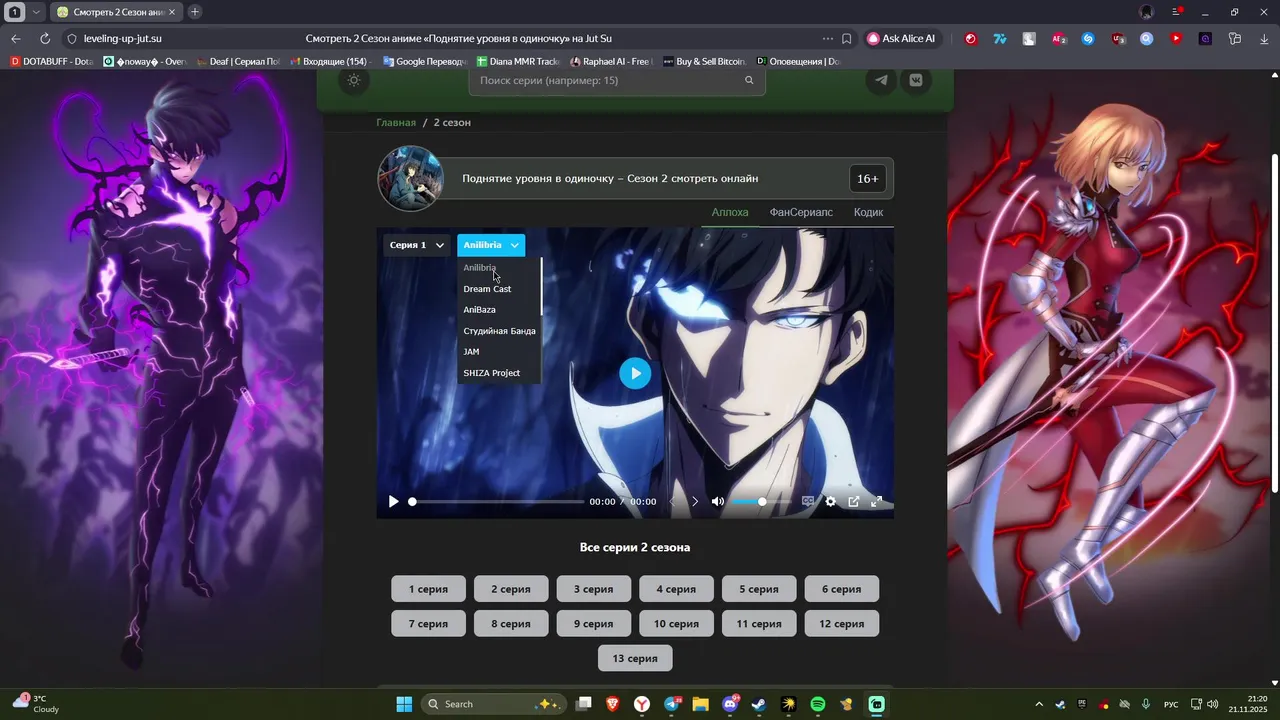The image size is (1280, 720).
Task: Open player settings gear
Action: click(830, 502)
